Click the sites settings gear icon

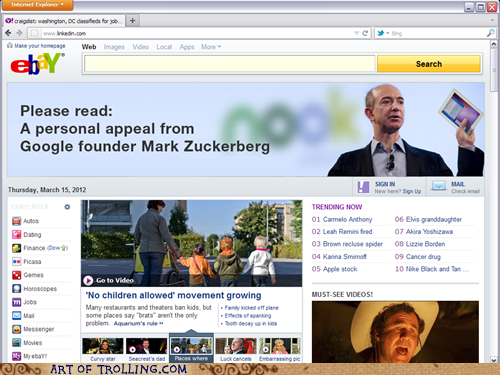tap(67, 207)
